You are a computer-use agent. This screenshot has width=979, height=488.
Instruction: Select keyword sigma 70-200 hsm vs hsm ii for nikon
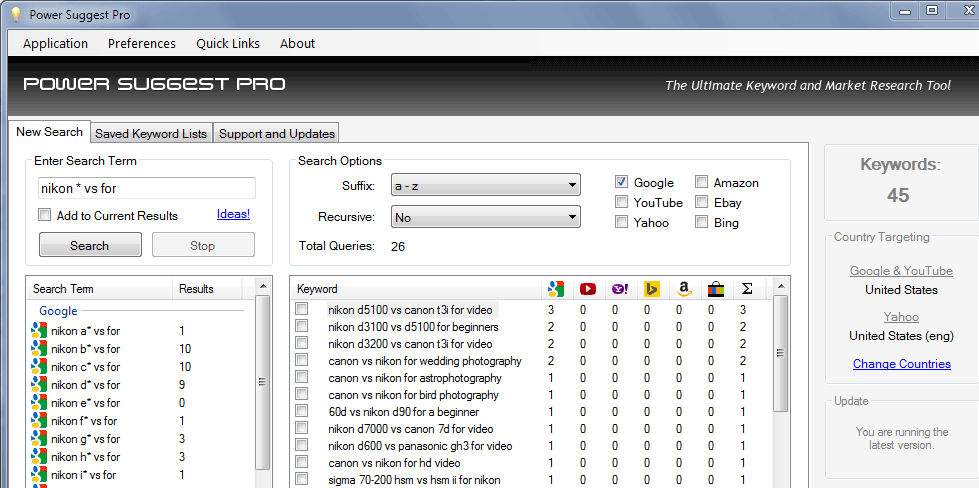point(414,480)
